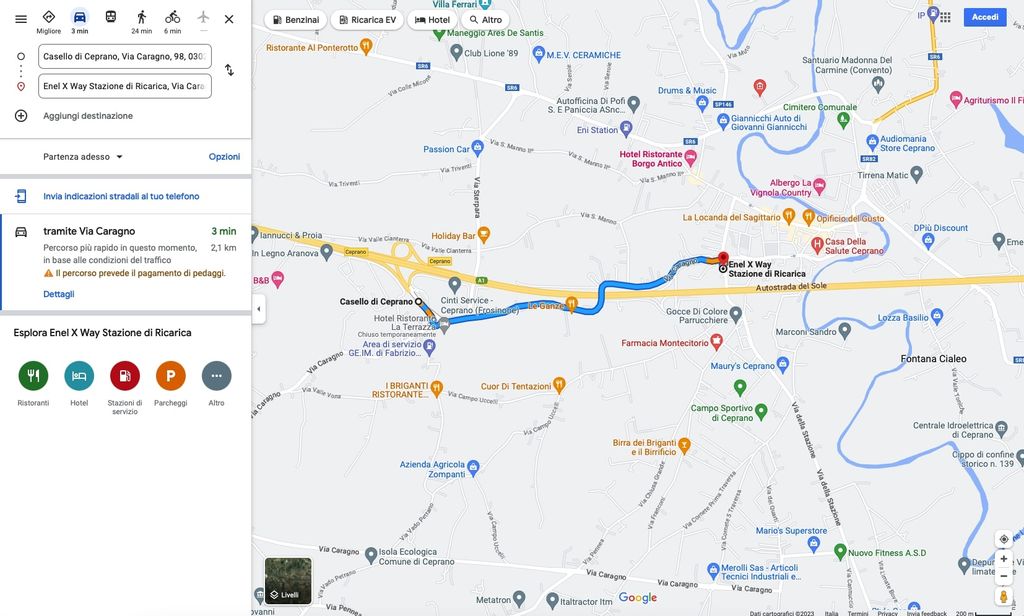Select driving mode 3 min tab
The height and width of the screenshot is (616, 1024).
[80, 21]
